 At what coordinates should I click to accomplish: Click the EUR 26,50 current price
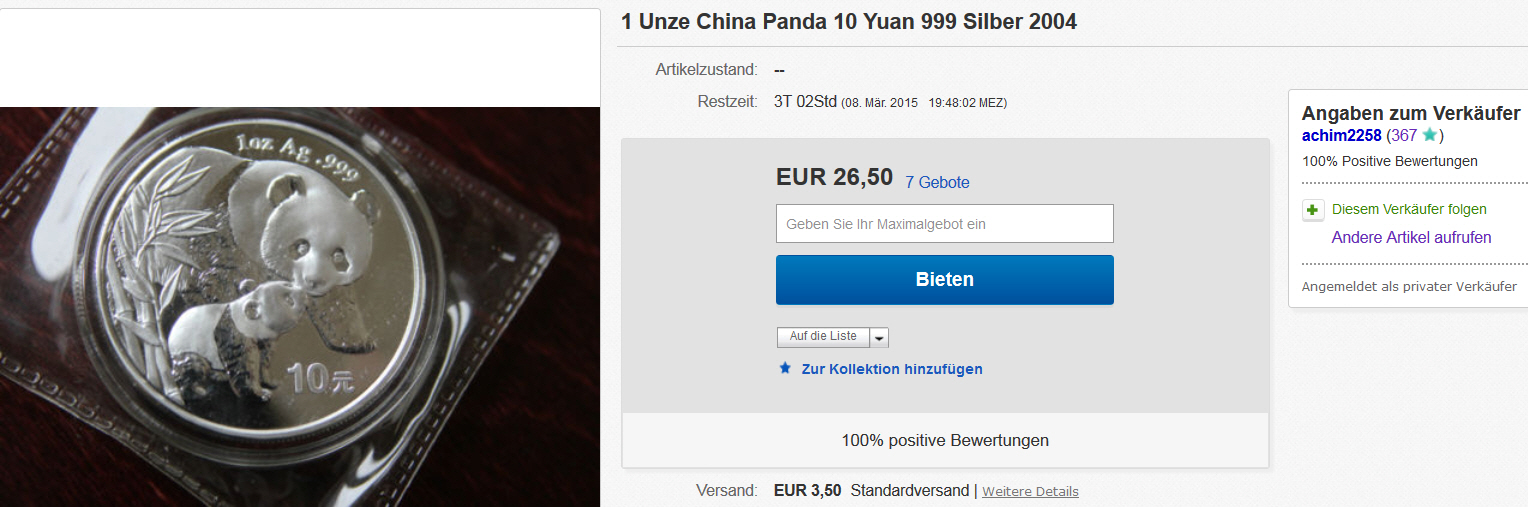pos(834,177)
